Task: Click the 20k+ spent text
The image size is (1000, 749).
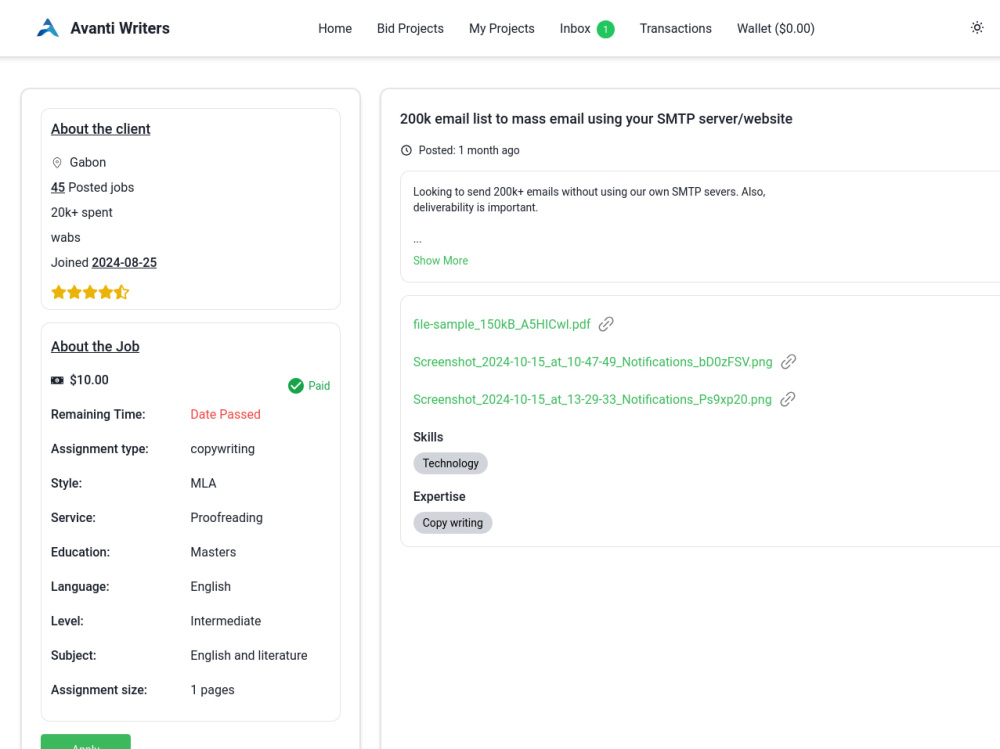Action: [82, 212]
